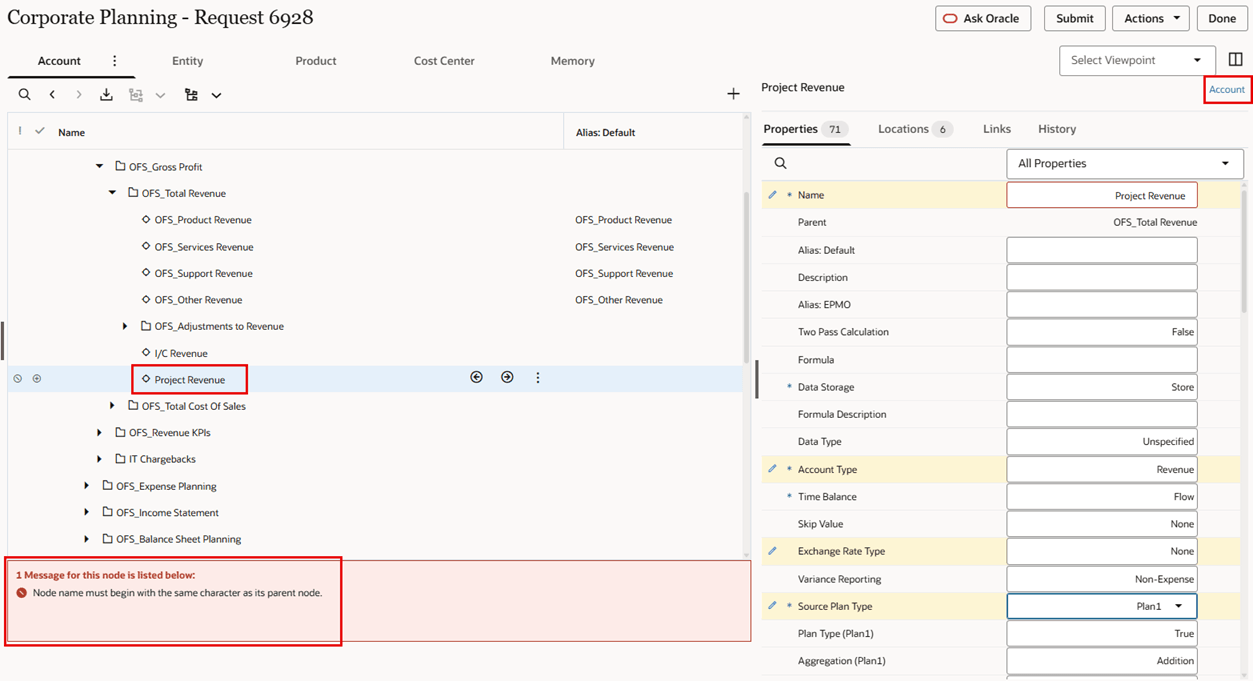Click the Account link
Image resolution: width=1253 pixels, height=681 pixels.
tap(1227, 89)
